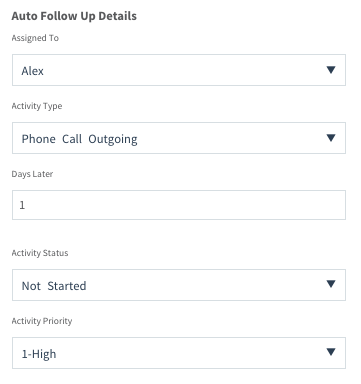This screenshot has height=384, width=361.
Task: Click empty area inside Assigned To box
Action: [183, 70]
